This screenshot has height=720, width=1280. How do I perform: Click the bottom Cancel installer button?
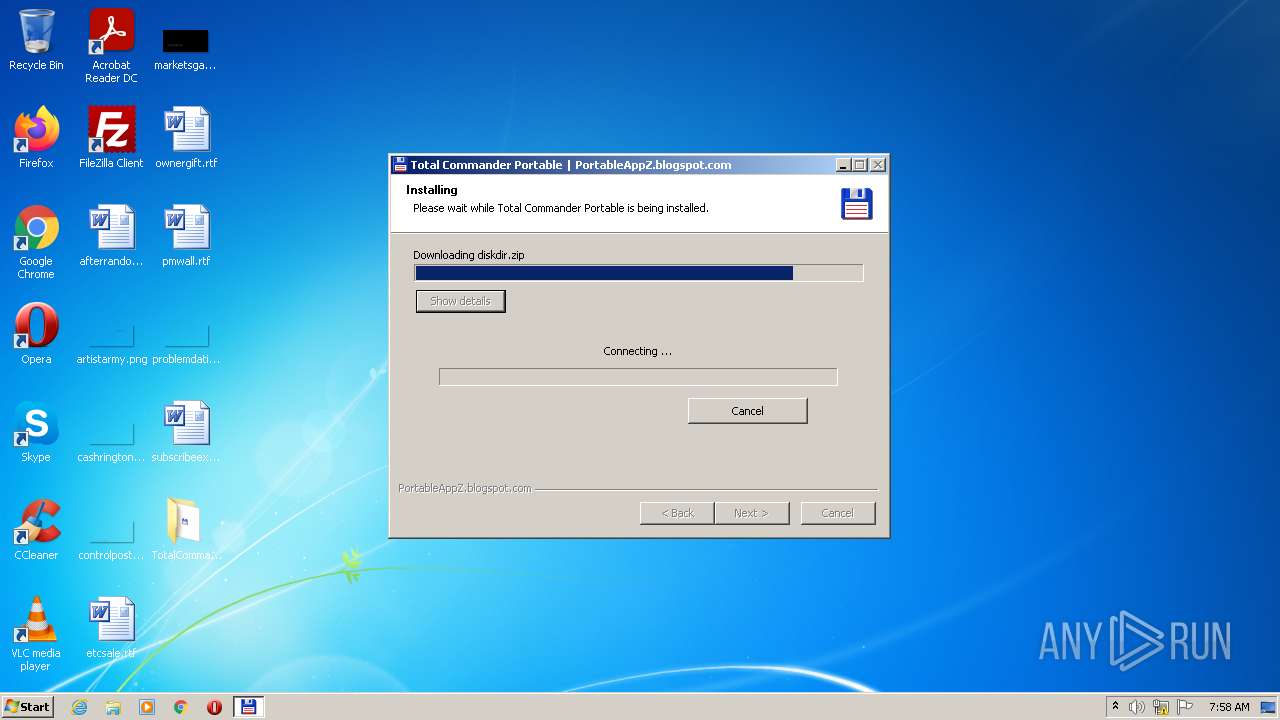(838, 513)
